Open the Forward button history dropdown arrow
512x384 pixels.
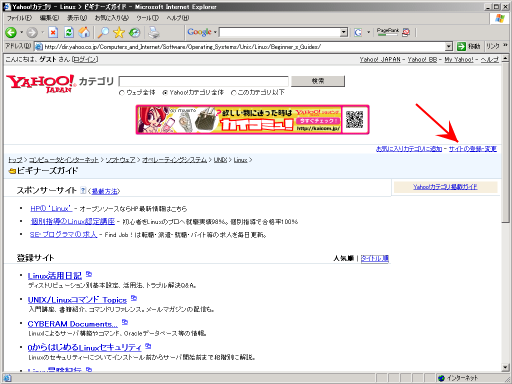coord(42,32)
